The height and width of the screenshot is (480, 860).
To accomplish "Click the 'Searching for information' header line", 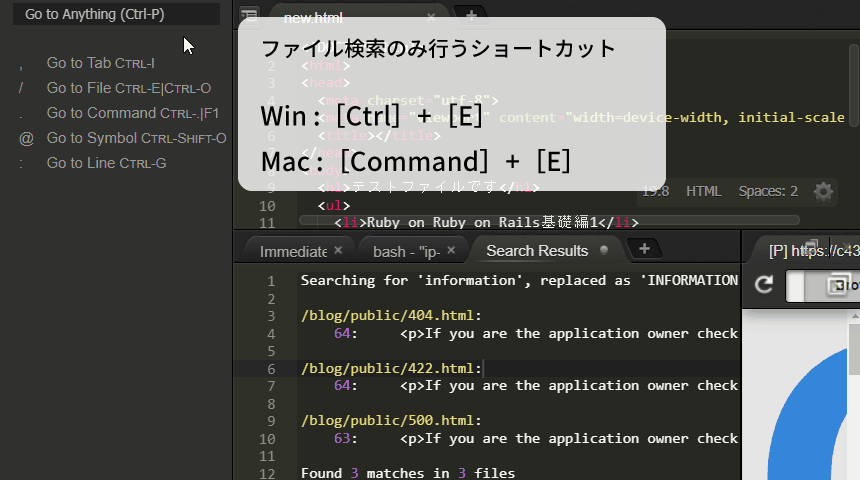I will click(x=519, y=280).
